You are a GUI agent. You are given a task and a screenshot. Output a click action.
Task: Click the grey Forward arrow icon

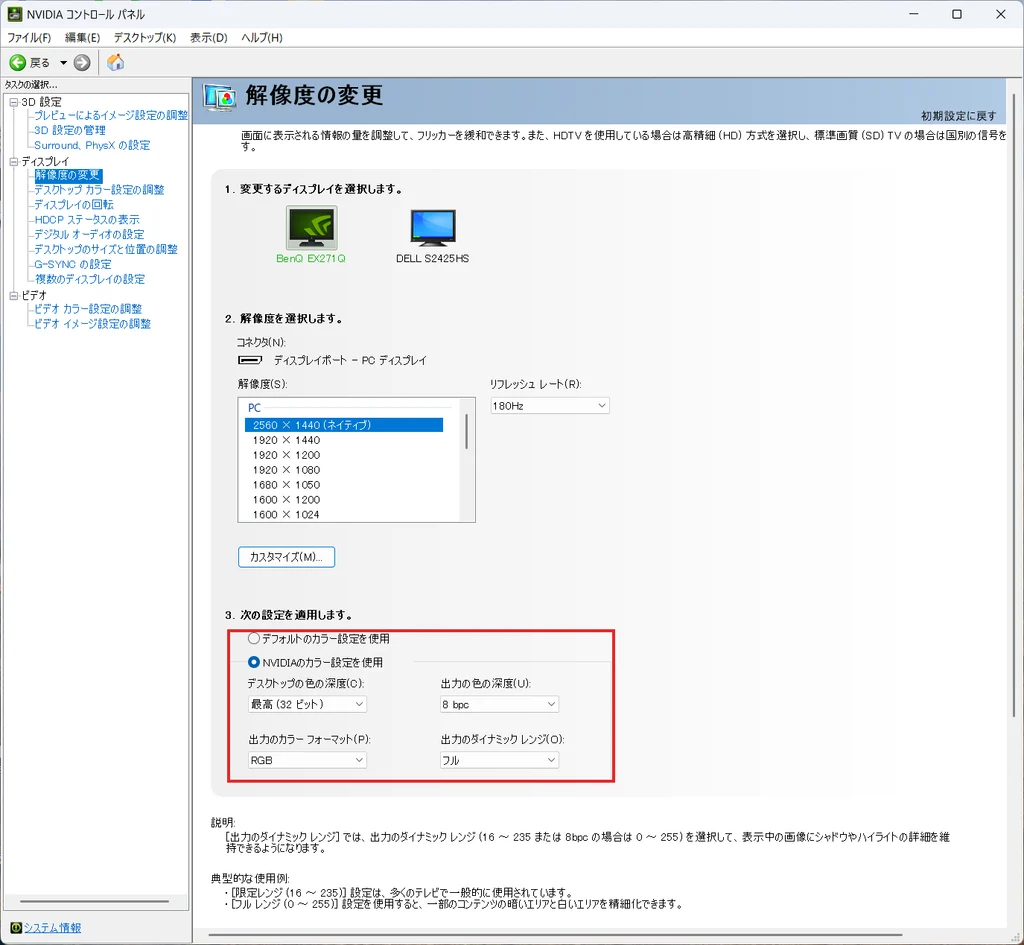click(82, 63)
